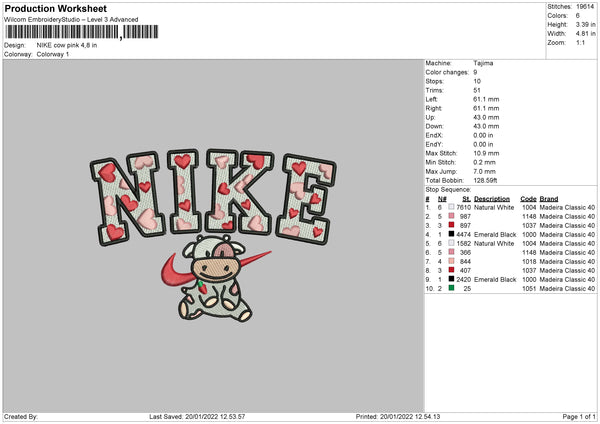600x424 pixels.
Task: Click the 'N#' column header
Action: pos(442,199)
